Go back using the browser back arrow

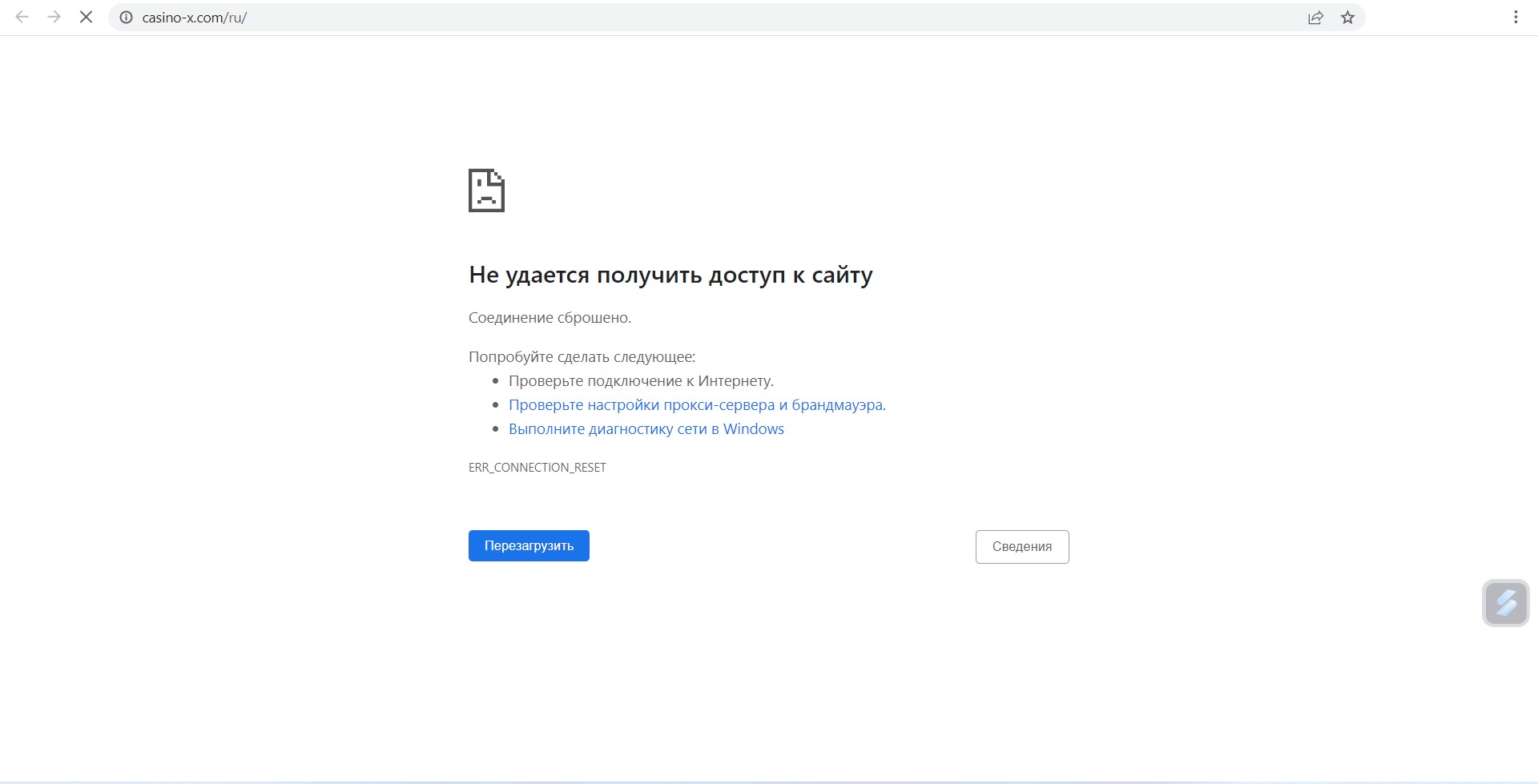point(22,17)
